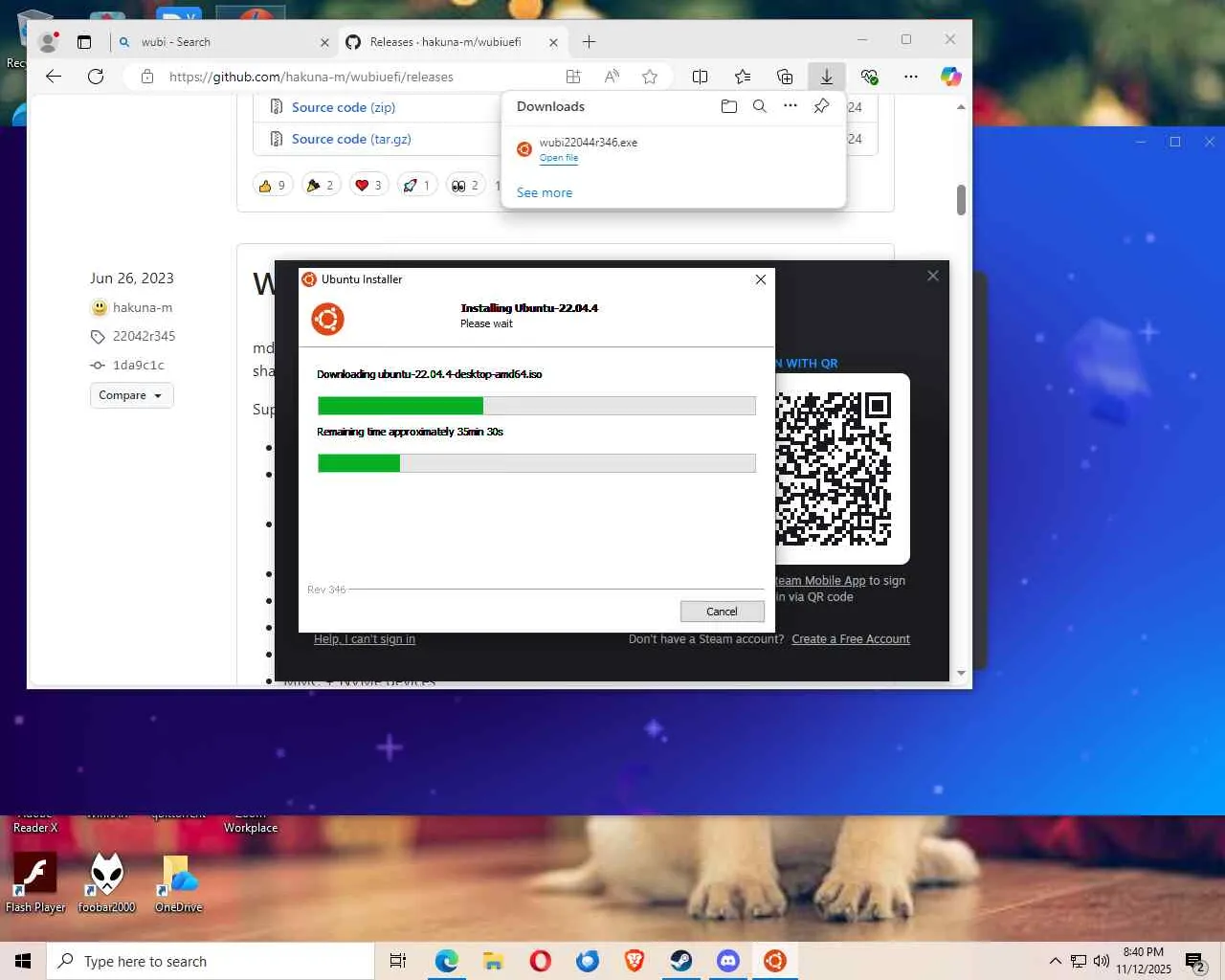Screen dimensions: 1225x980
Task: Go back using the browser back arrow
Action: point(54,77)
